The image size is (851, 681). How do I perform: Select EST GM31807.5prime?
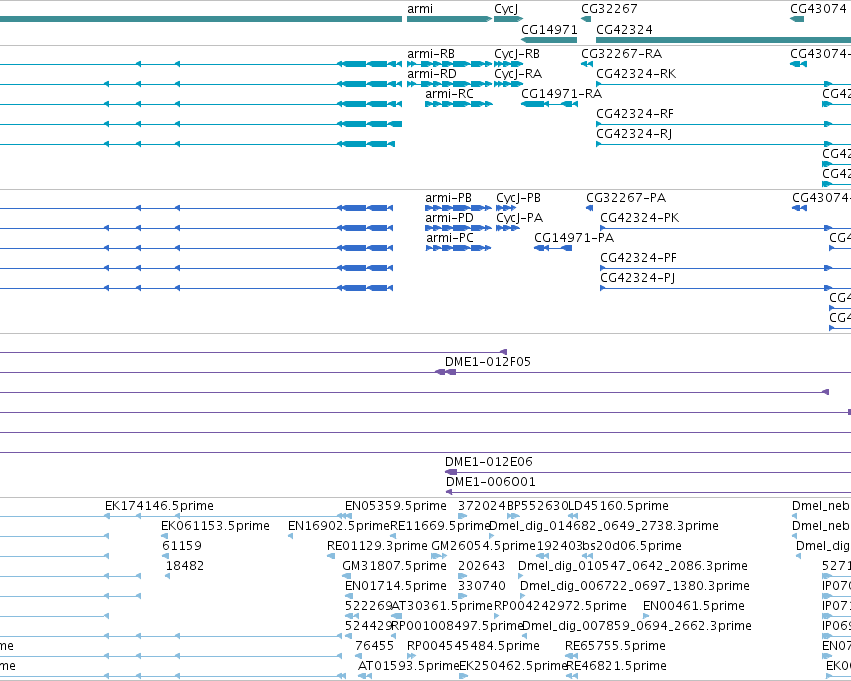click(x=346, y=576)
